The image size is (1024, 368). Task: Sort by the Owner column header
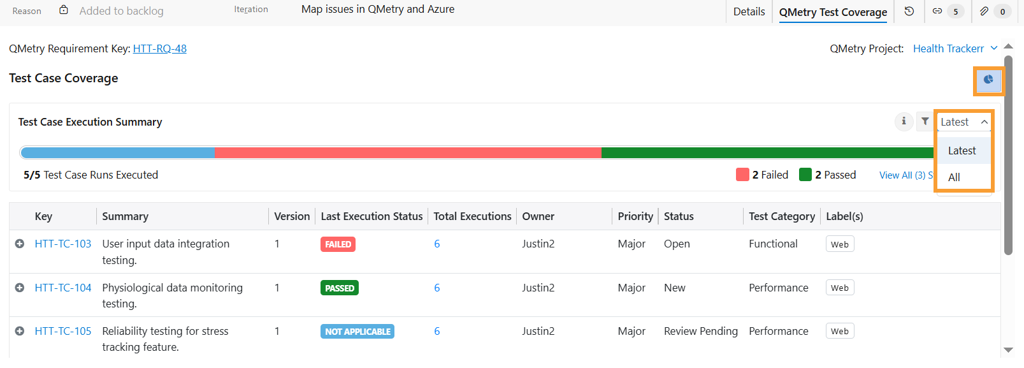pos(538,216)
